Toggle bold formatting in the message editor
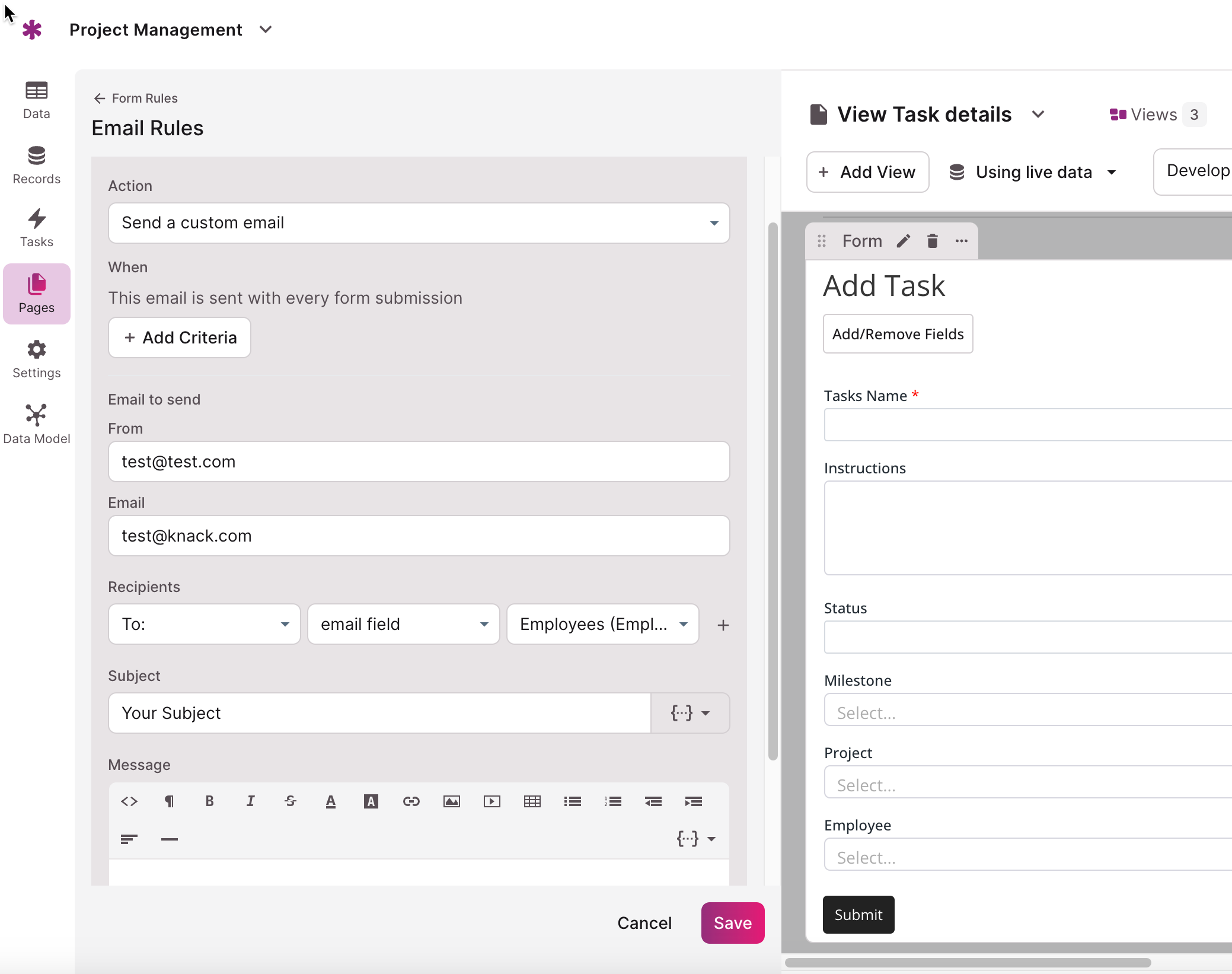This screenshot has width=1232, height=974. coord(209,801)
